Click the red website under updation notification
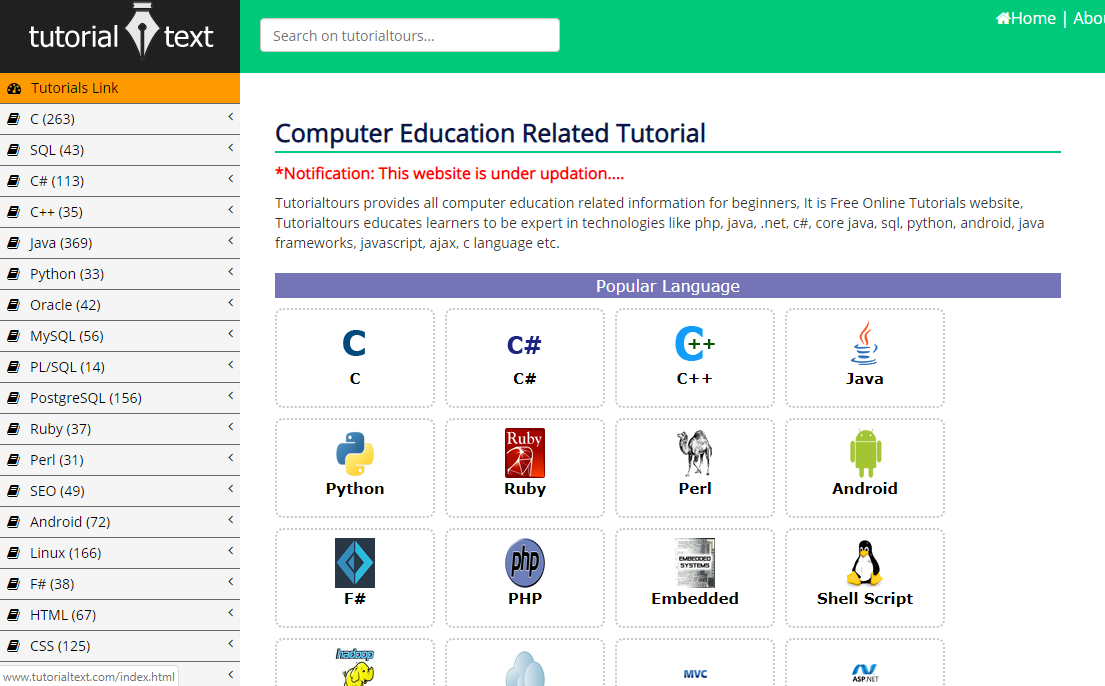Screen dimensions: 1105x686 [449, 173]
